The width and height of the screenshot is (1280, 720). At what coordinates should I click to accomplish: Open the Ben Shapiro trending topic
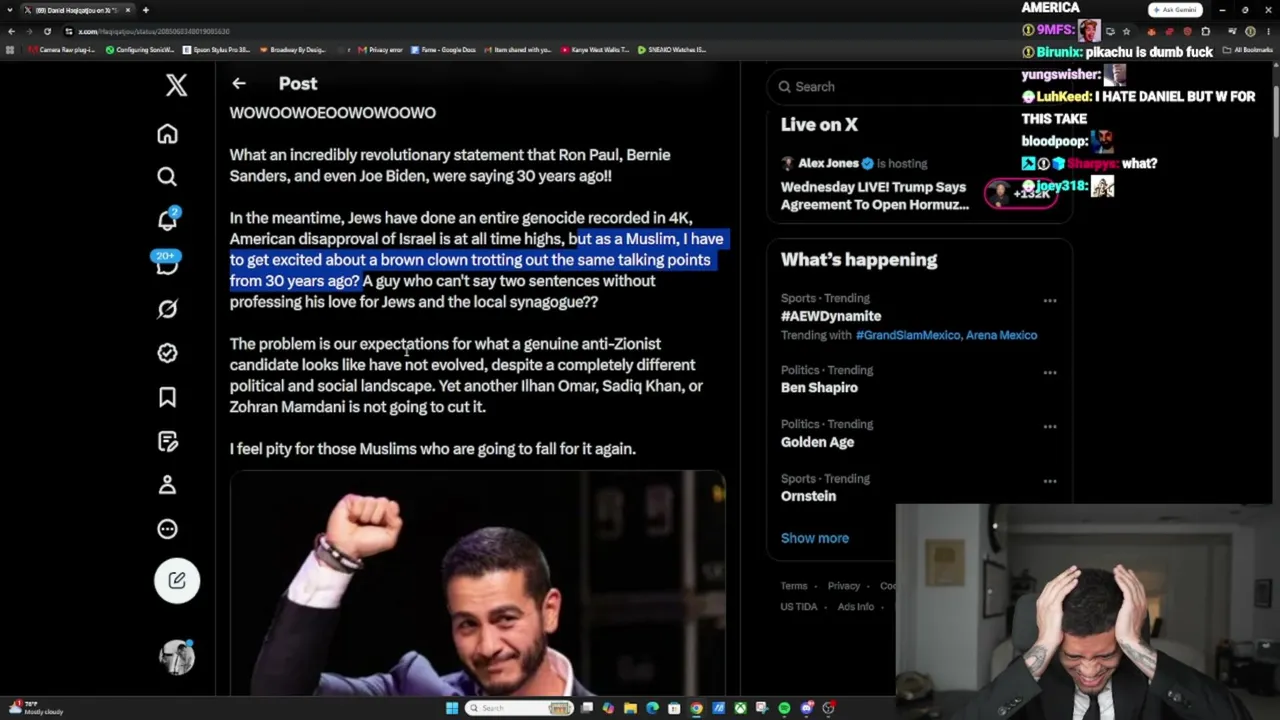point(819,388)
